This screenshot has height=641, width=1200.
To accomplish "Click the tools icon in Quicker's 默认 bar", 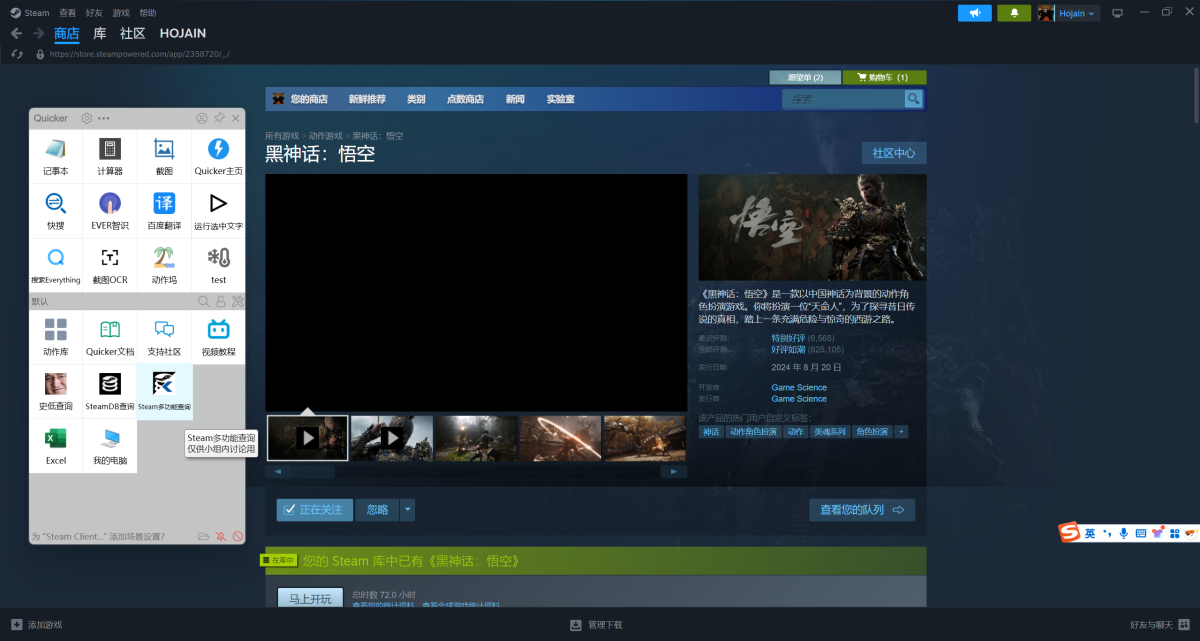I will coord(237,301).
